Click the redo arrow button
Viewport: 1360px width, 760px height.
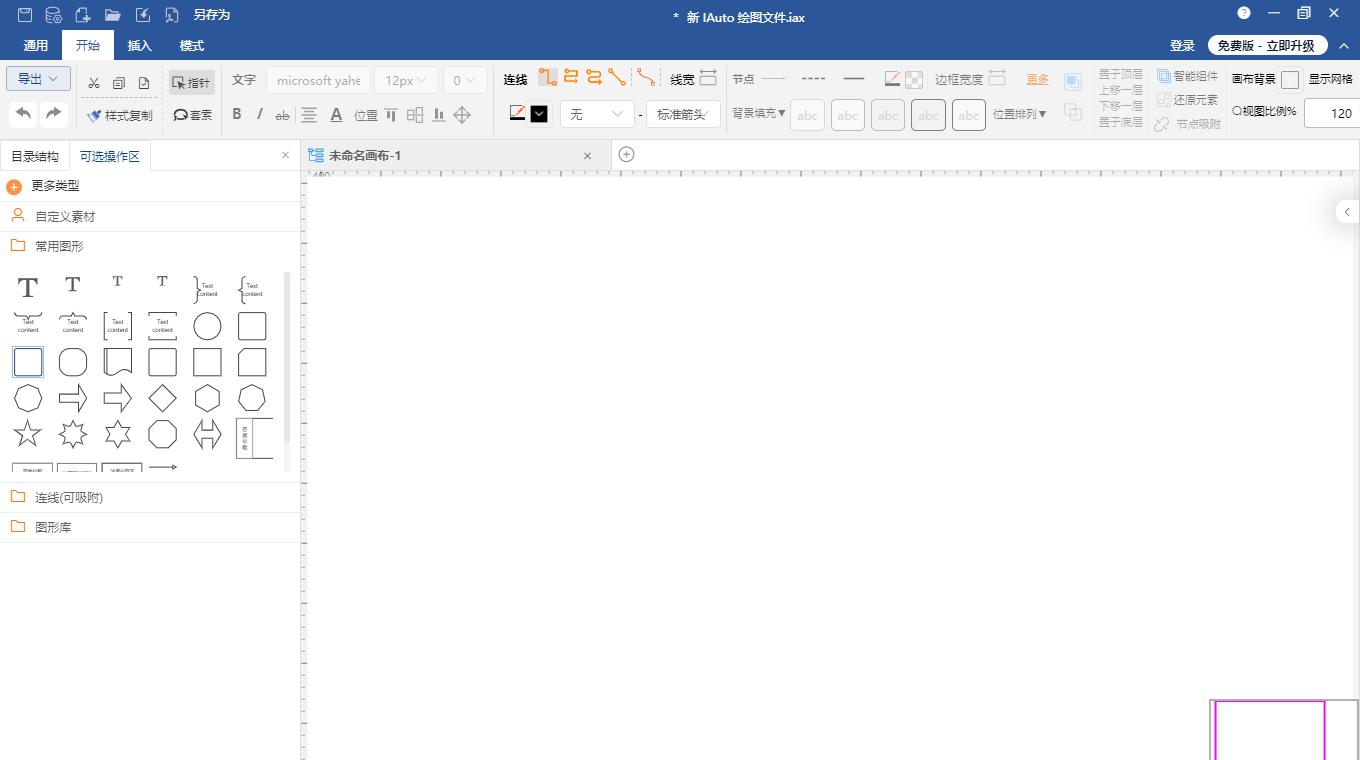pyautogui.click(x=54, y=114)
